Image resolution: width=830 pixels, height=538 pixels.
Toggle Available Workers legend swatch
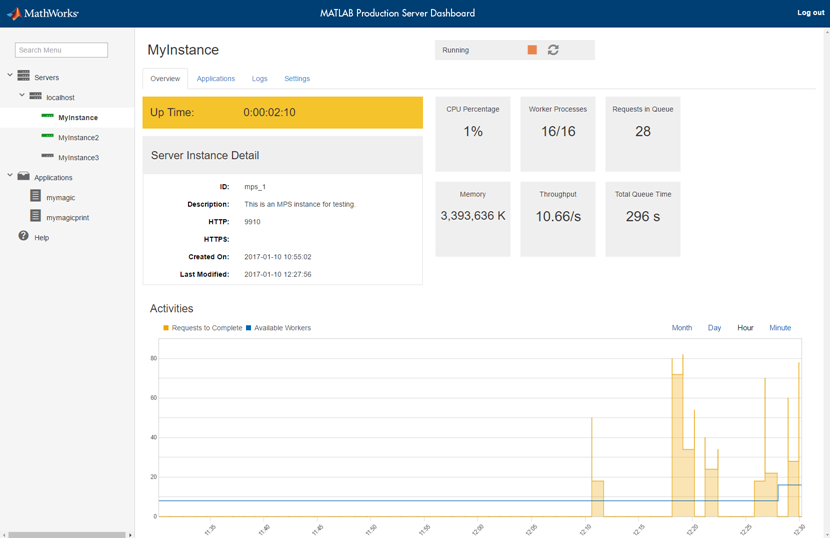pyautogui.click(x=248, y=328)
